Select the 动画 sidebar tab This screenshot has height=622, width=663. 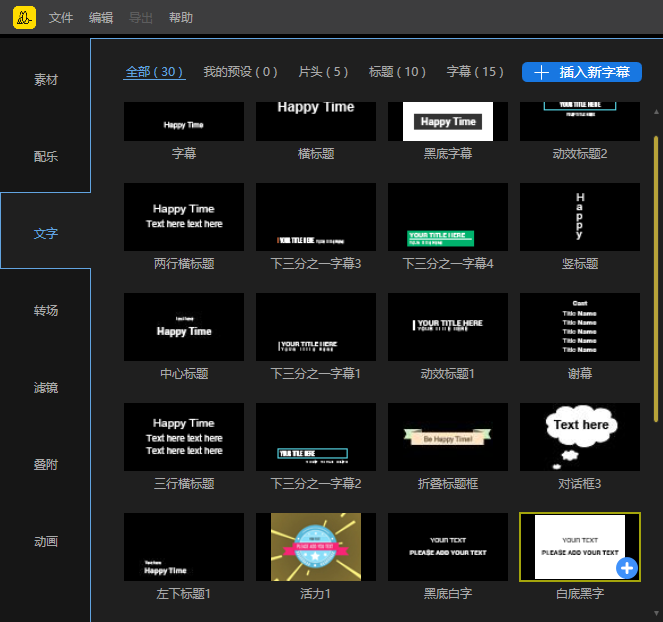[x=46, y=542]
